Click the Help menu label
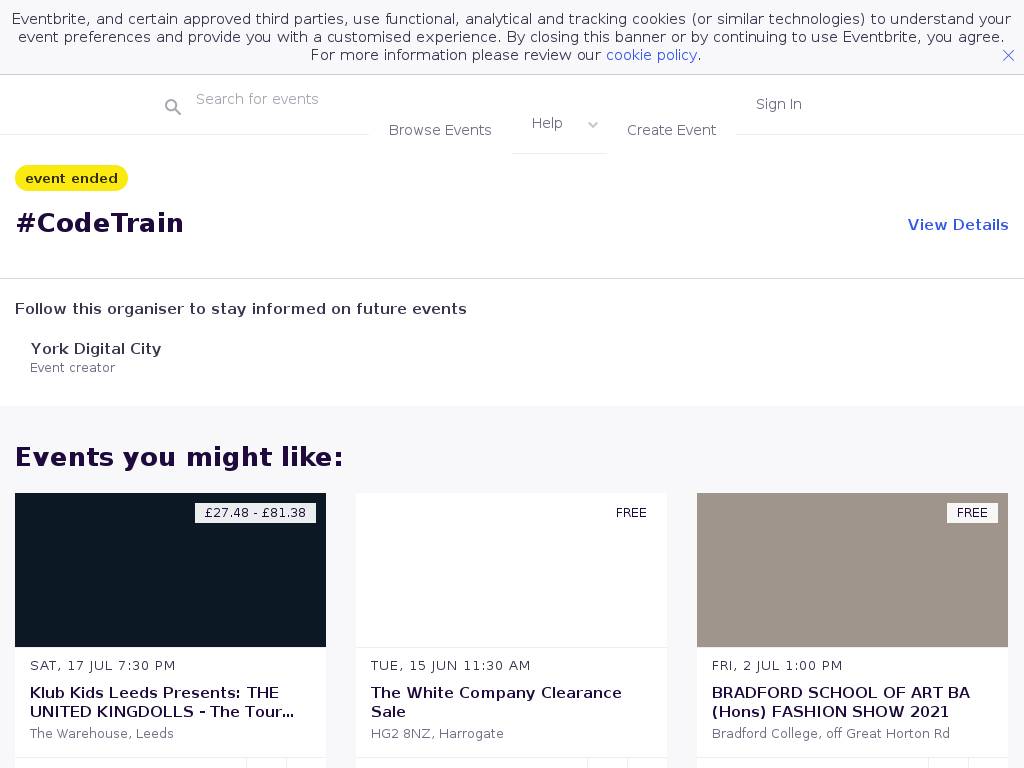This screenshot has width=1024, height=768. pos(547,123)
